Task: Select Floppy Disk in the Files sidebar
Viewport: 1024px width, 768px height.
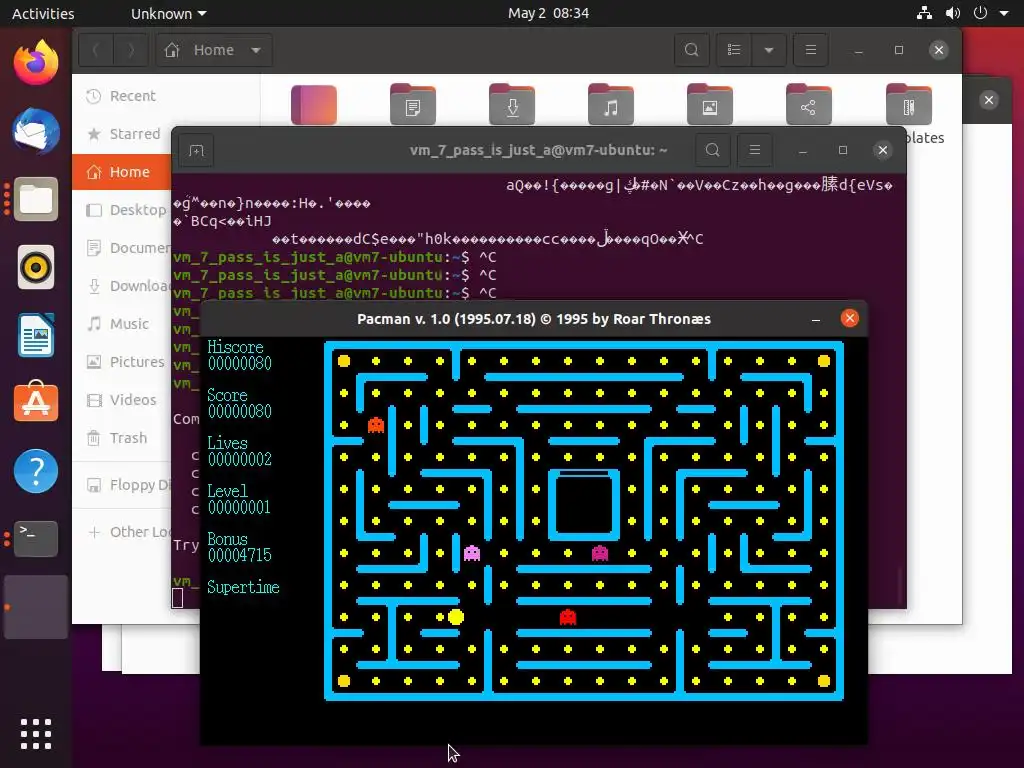Action: tap(121, 485)
